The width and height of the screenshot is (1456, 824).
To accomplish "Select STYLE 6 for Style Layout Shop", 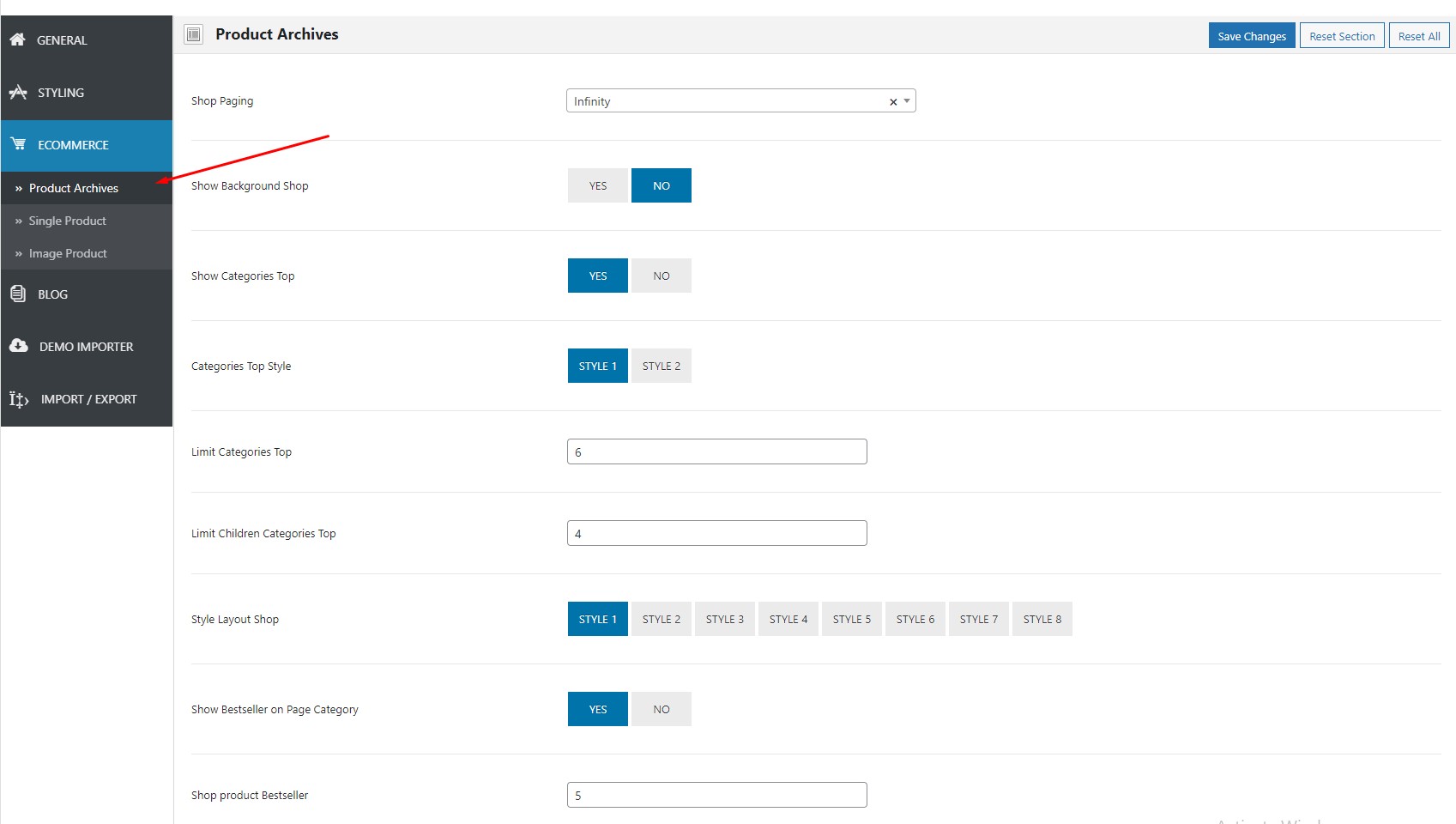I will coord(915,619).
